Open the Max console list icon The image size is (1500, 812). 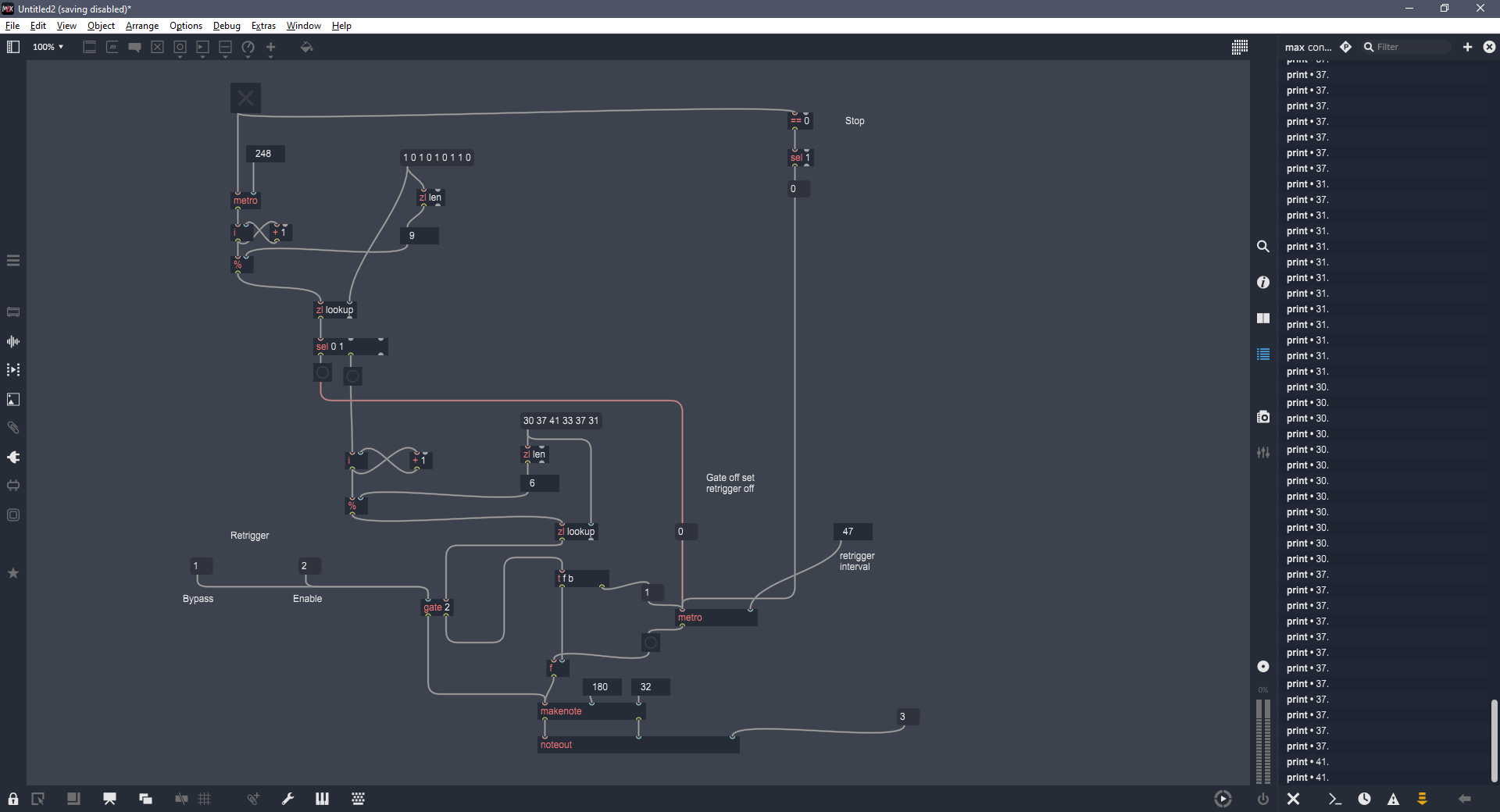(1263, 354)
